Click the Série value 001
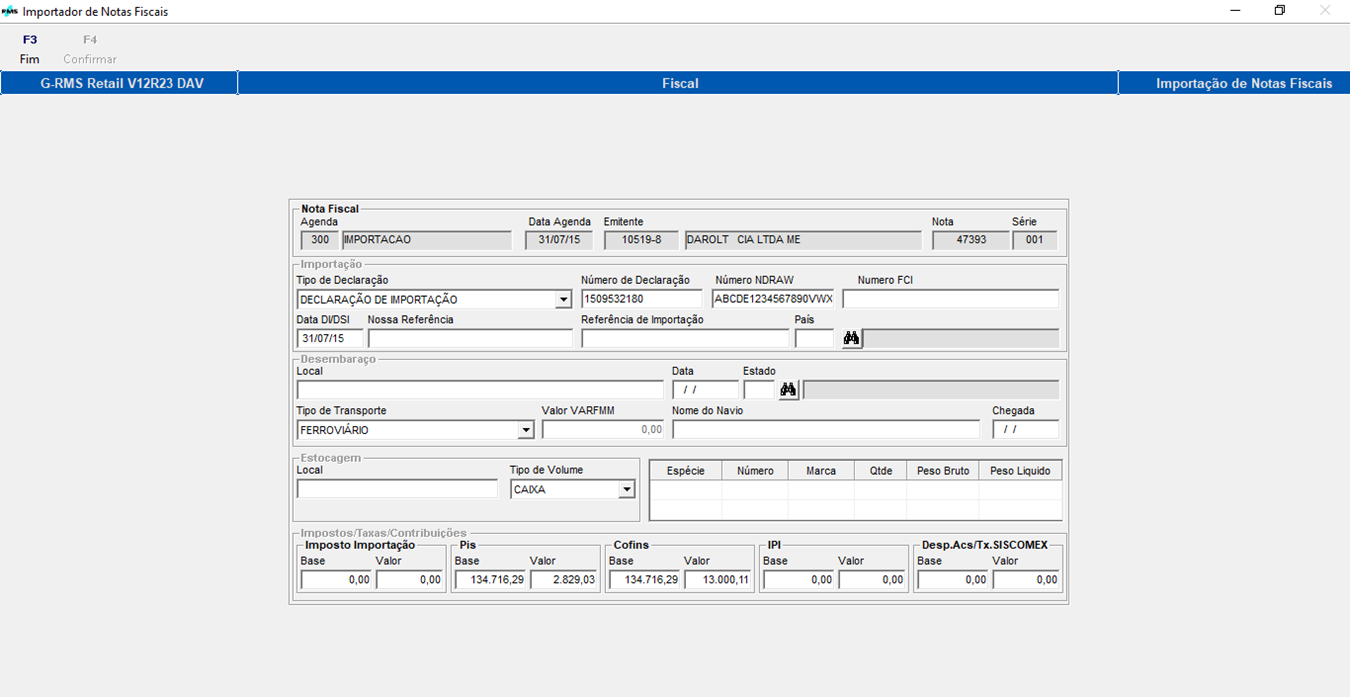1350x697 pixels. (x=1034, y=240)
